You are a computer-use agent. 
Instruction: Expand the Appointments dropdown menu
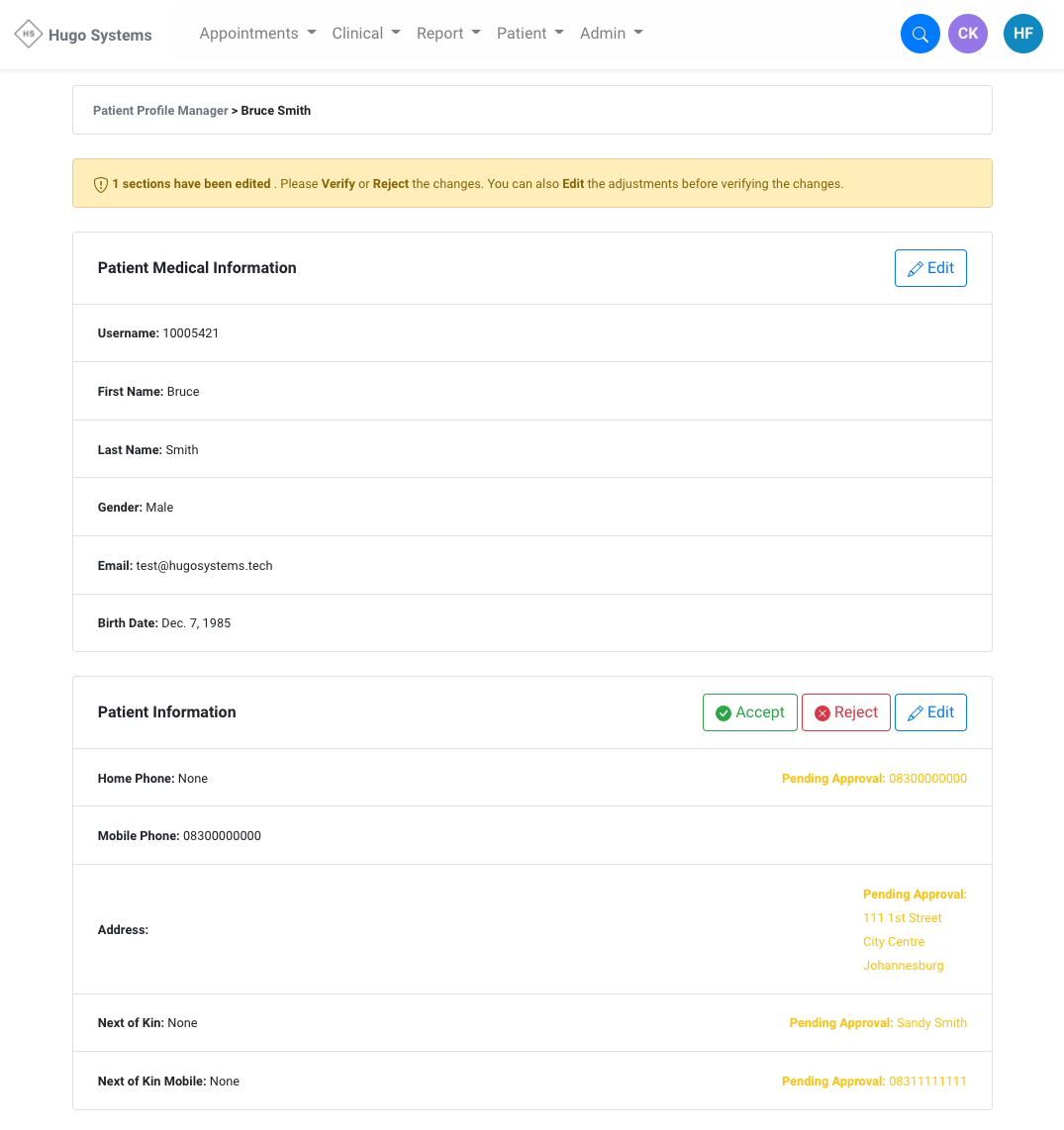point(257,34)
